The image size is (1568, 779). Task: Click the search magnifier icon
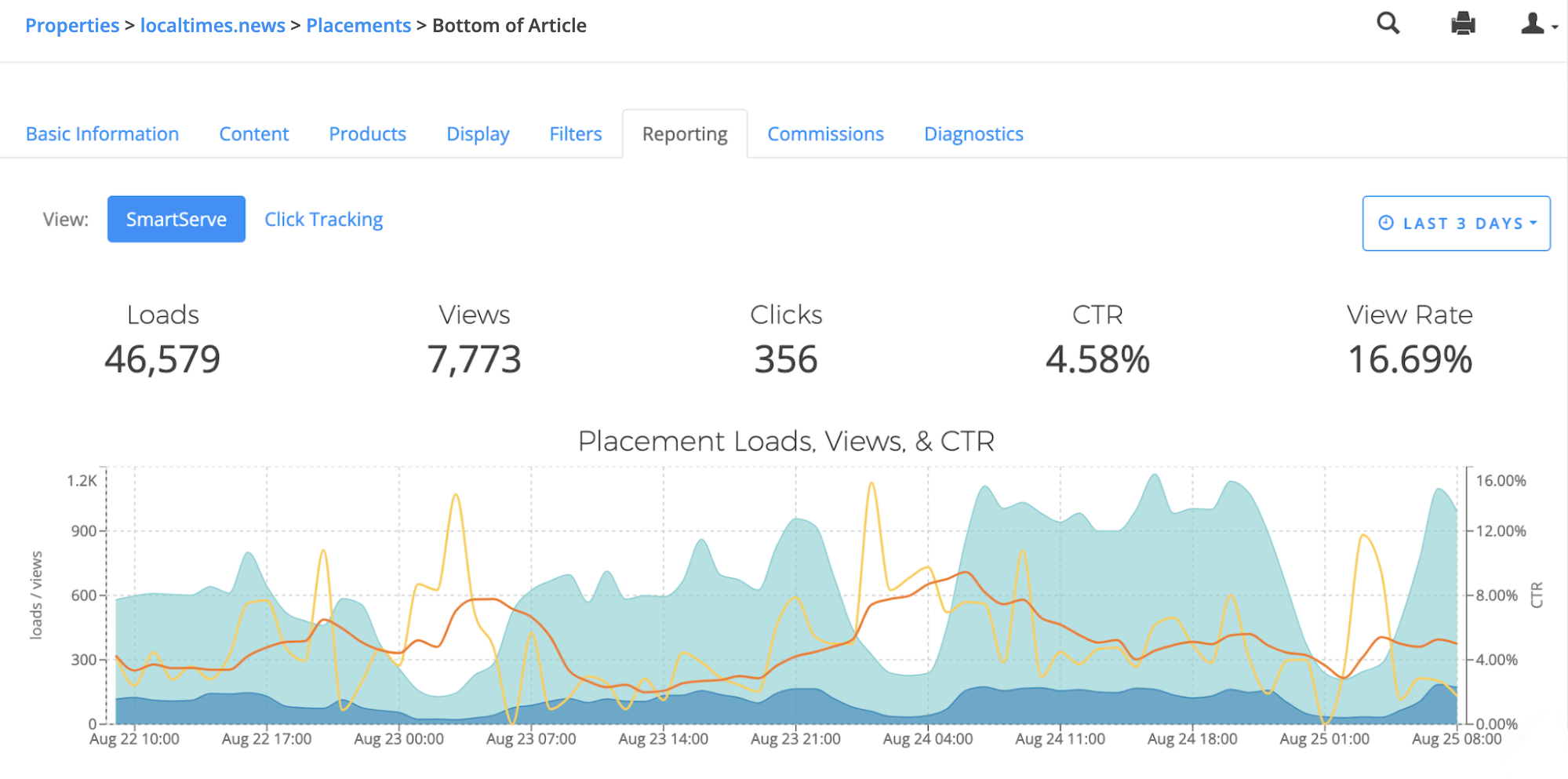coord(1388,24)
